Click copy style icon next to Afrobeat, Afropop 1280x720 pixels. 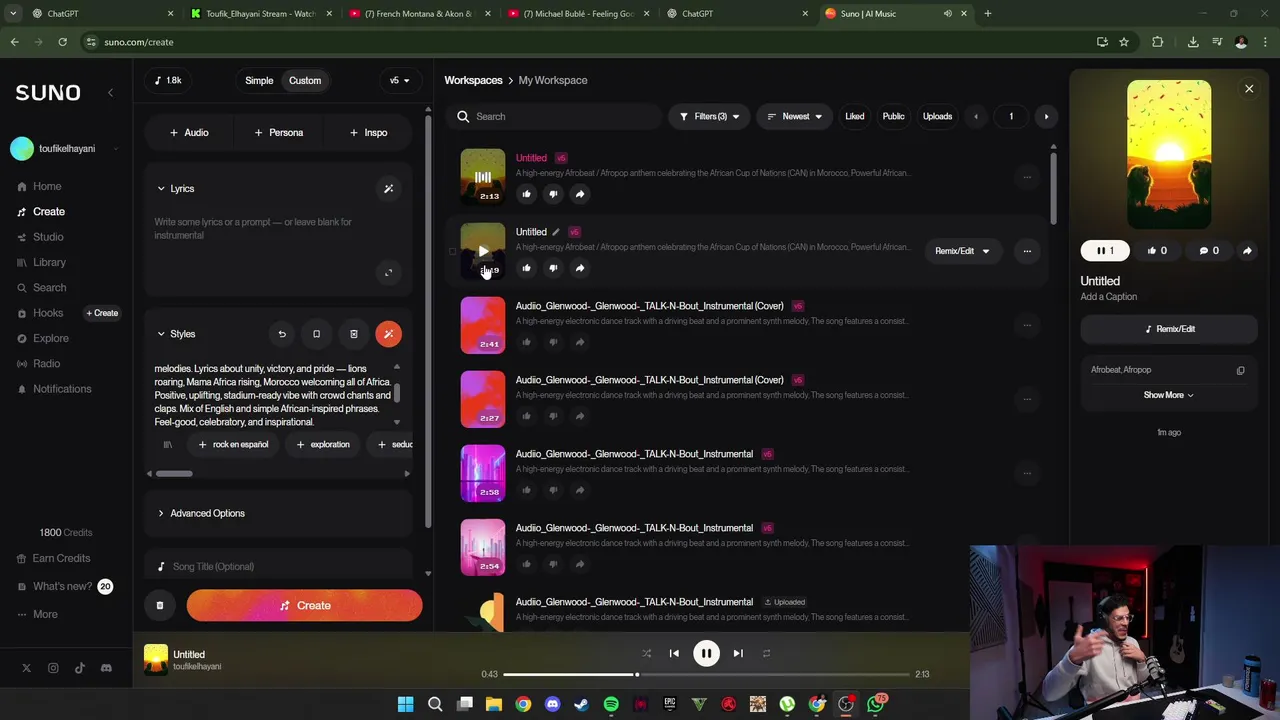[x=1241, y=370]
